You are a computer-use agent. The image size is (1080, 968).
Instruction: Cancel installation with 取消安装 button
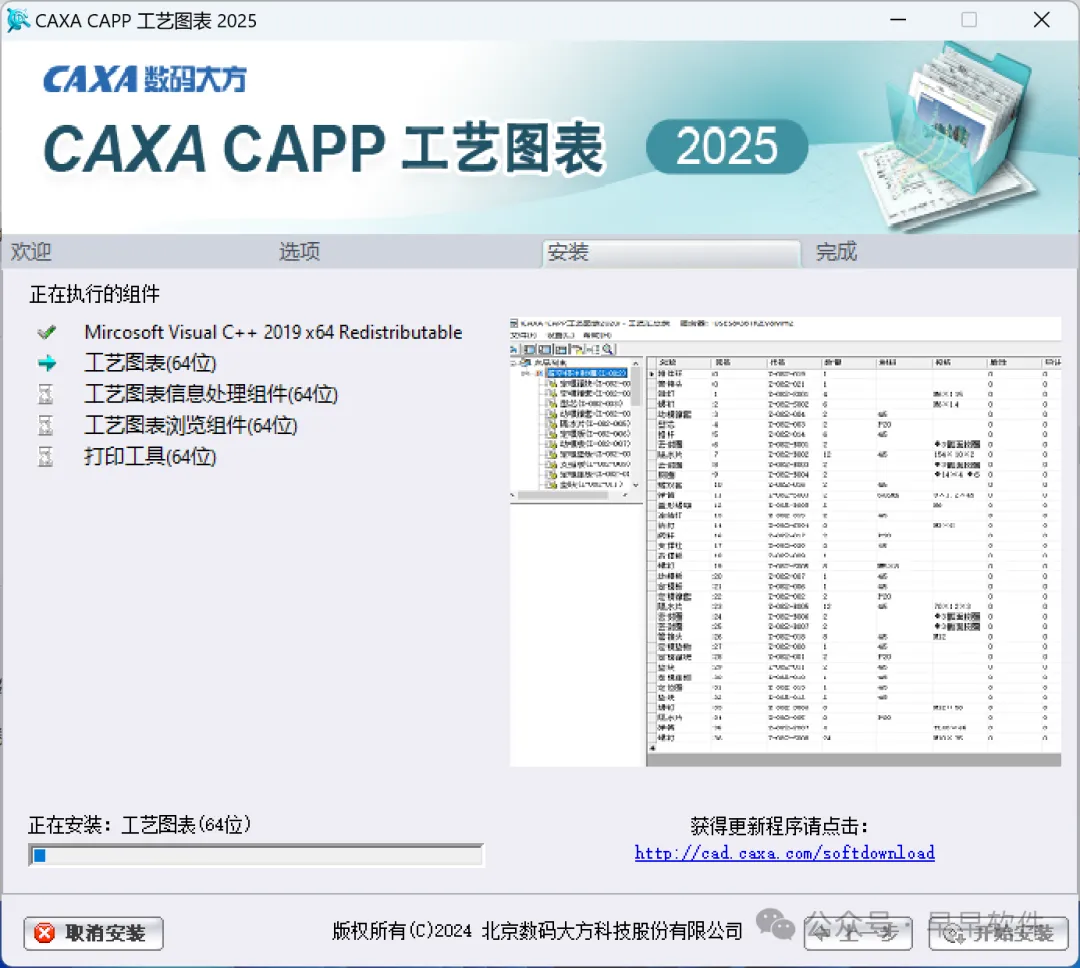click(x=94, y=934)
